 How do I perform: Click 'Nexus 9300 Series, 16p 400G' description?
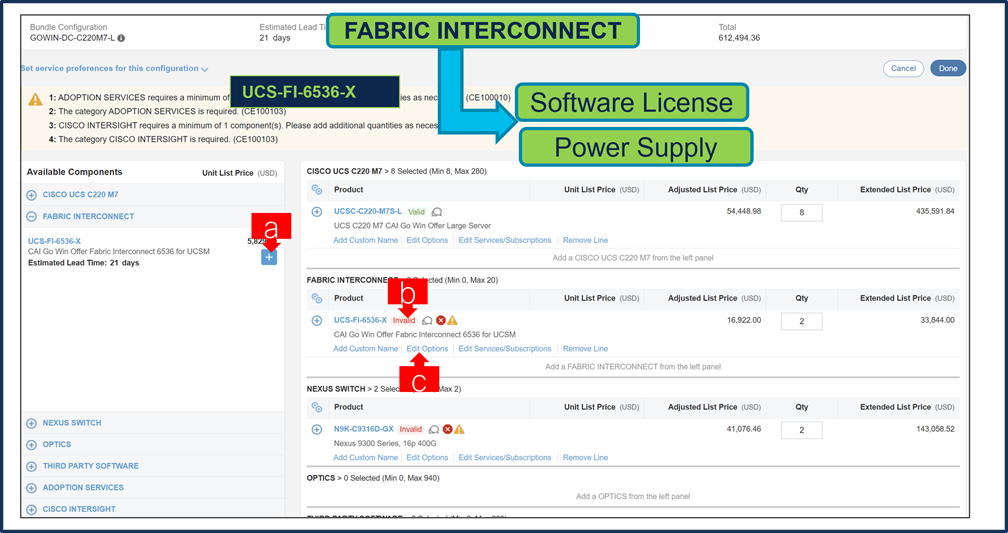coord(383,444)
